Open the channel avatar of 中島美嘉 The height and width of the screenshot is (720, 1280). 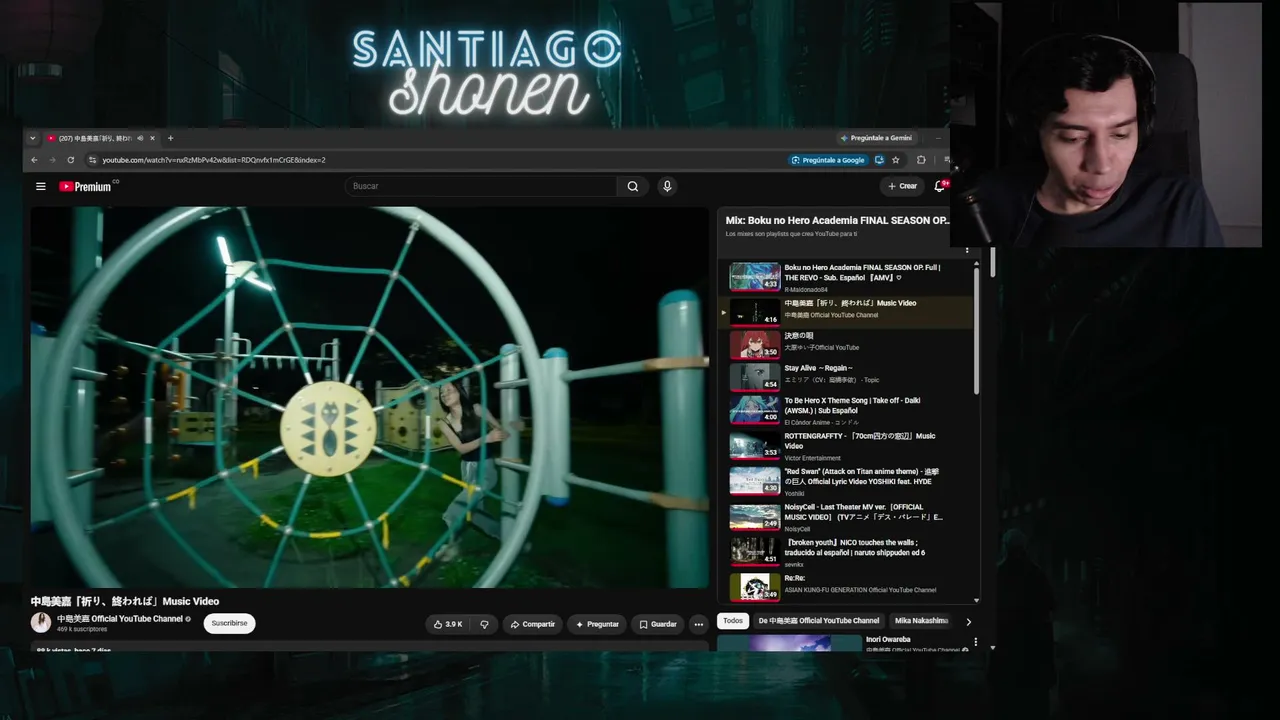(x=41, y=622)
